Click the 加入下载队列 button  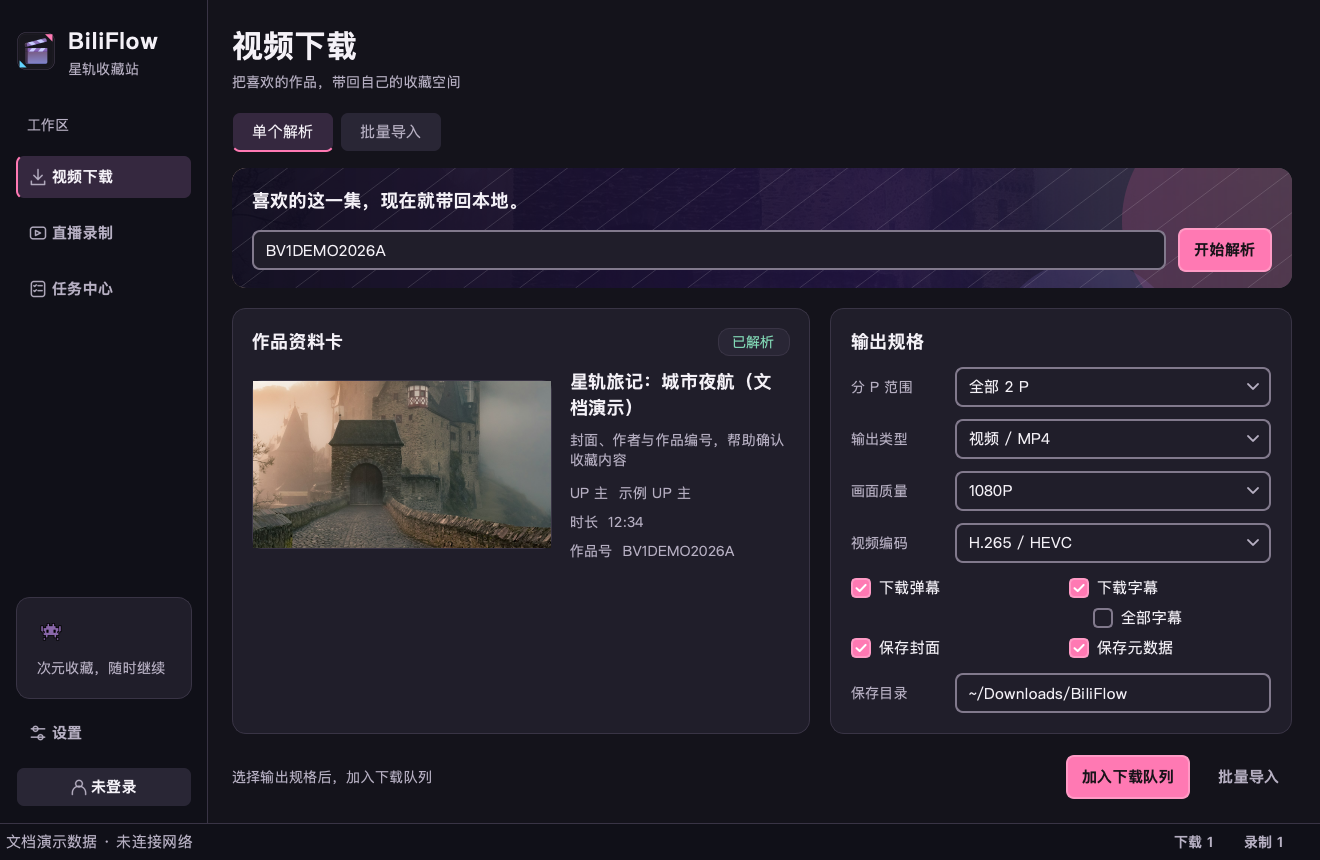1128,777
